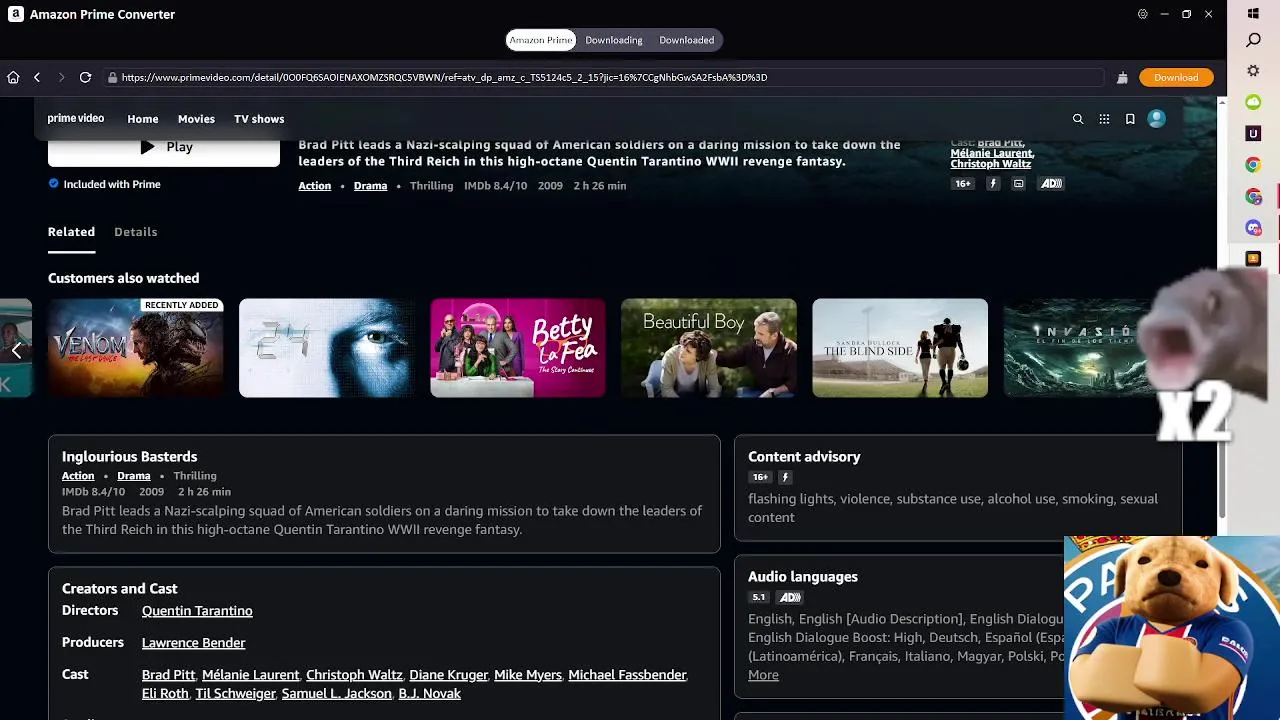Click the Drama genre link under hero description
Image resolution: width=1280 pixels, height=720 pixels.
point(370,186)
